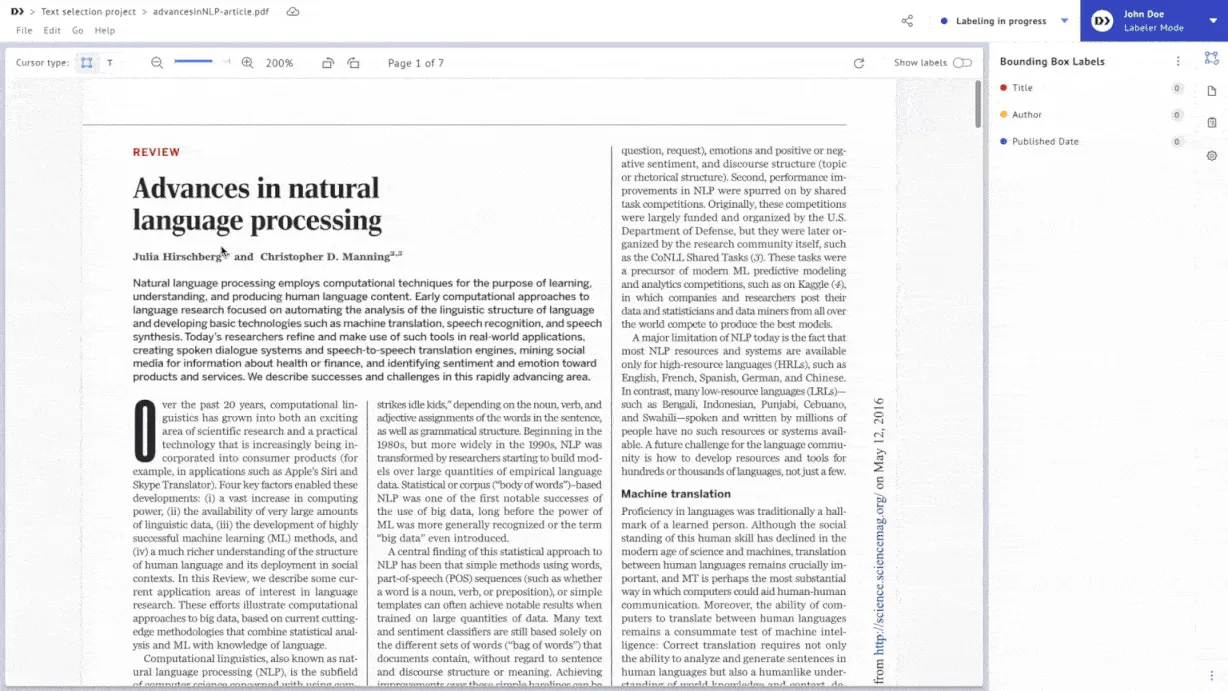Click John Doe profile avatar
The width and height of the screenshot is (1228, 691).
(x=1101, y=21)
